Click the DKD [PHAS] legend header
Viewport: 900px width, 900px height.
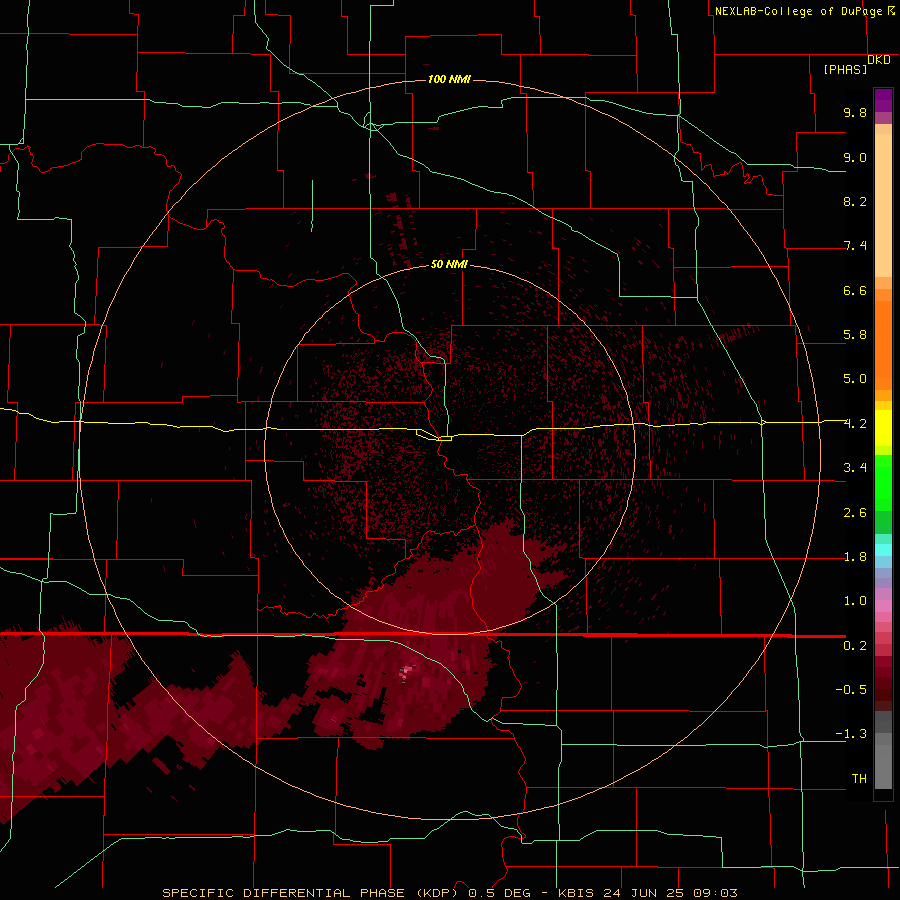click(856, 64)
